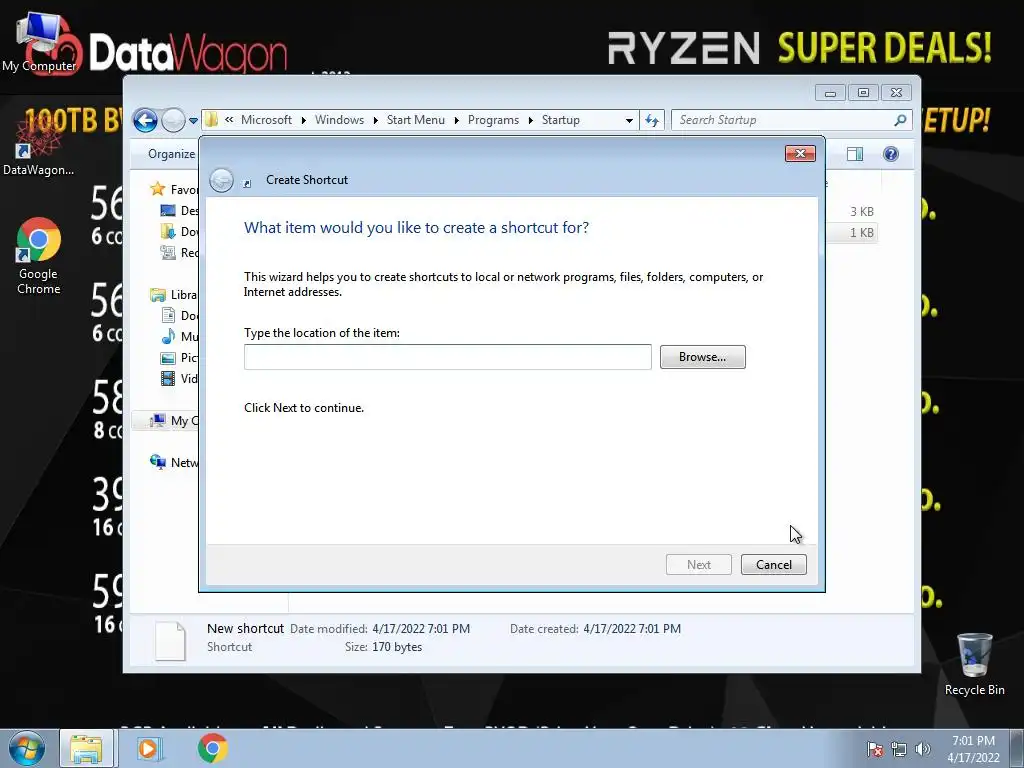1024x768 pixels.
Task: Maximize the Startup Explorer window
Action: pyautogui.click(x=863, y=93)
